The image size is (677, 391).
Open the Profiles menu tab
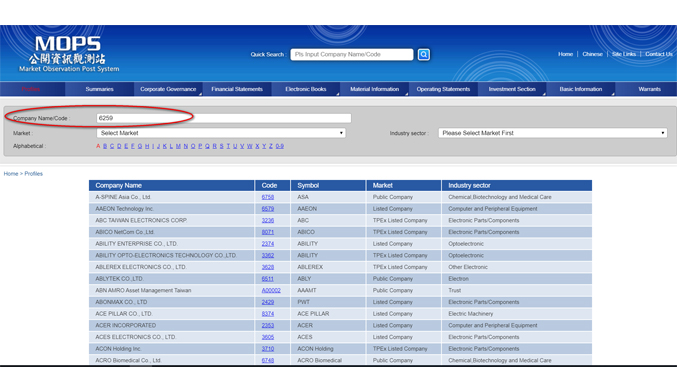(x=31, y=89)
